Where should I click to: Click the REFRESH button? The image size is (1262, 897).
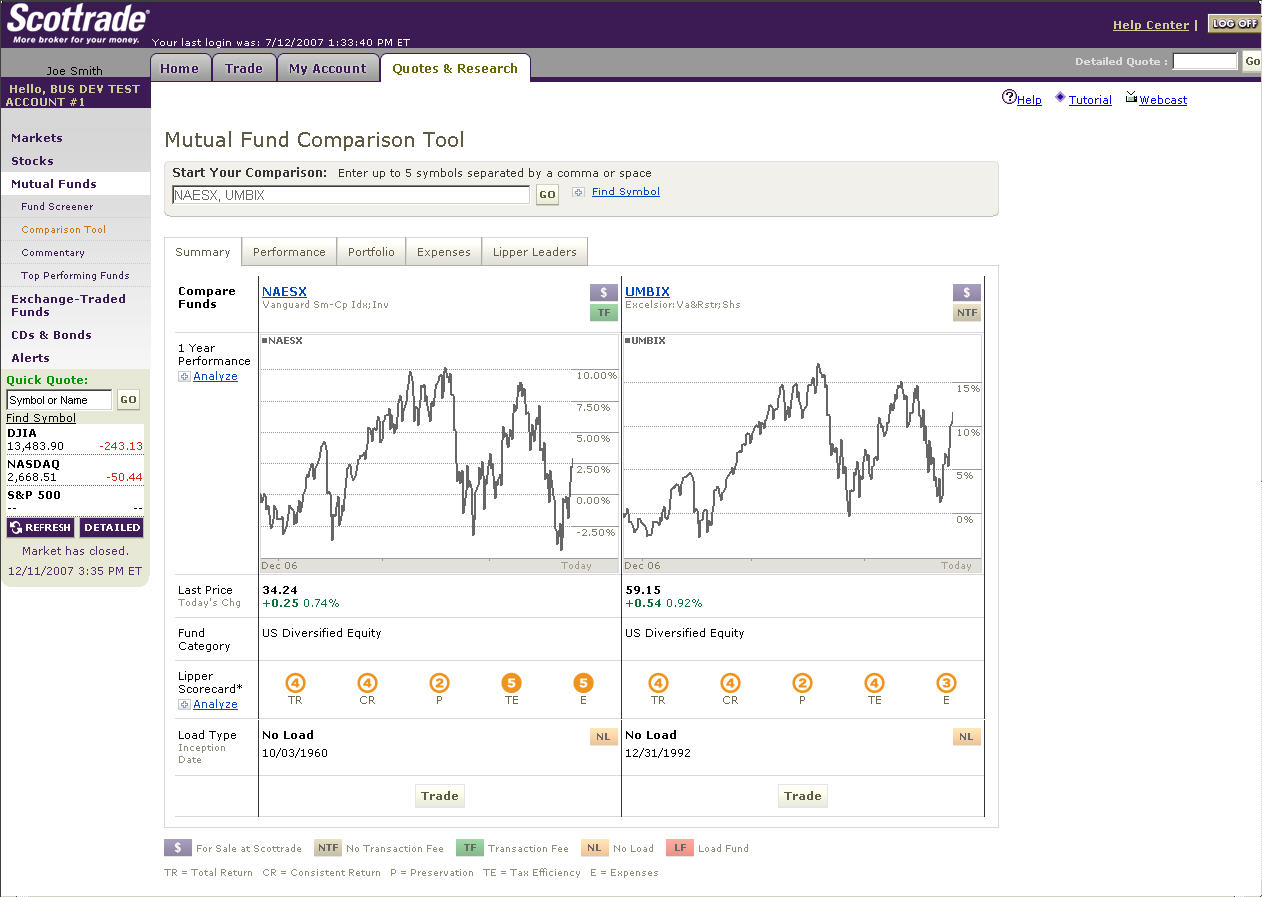coord(40,528)
